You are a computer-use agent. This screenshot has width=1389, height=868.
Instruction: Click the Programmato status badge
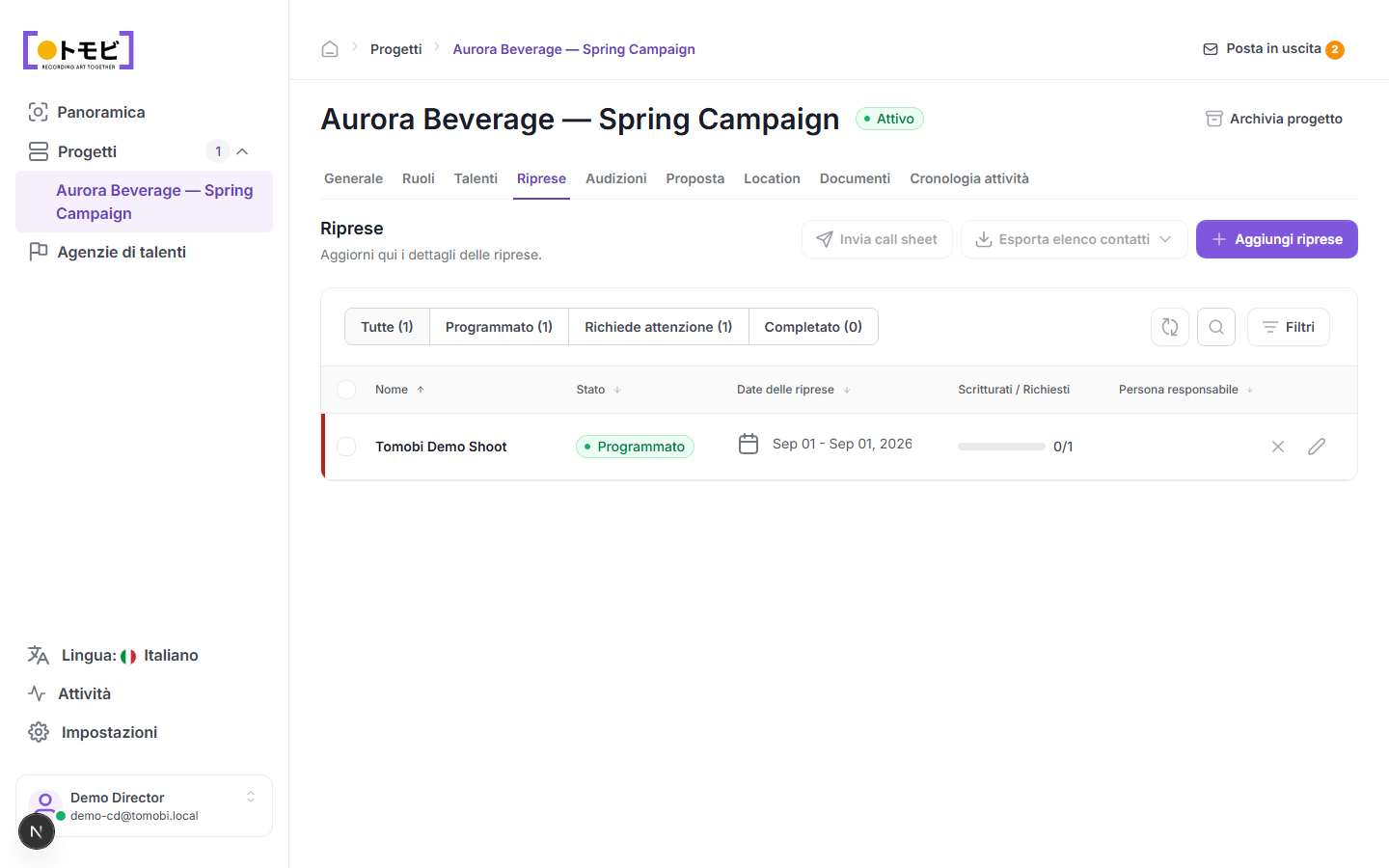(635, 447)
